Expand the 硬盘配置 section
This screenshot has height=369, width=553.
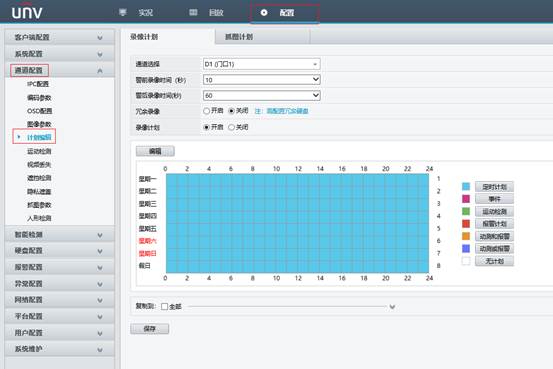(x=60, y=251)
